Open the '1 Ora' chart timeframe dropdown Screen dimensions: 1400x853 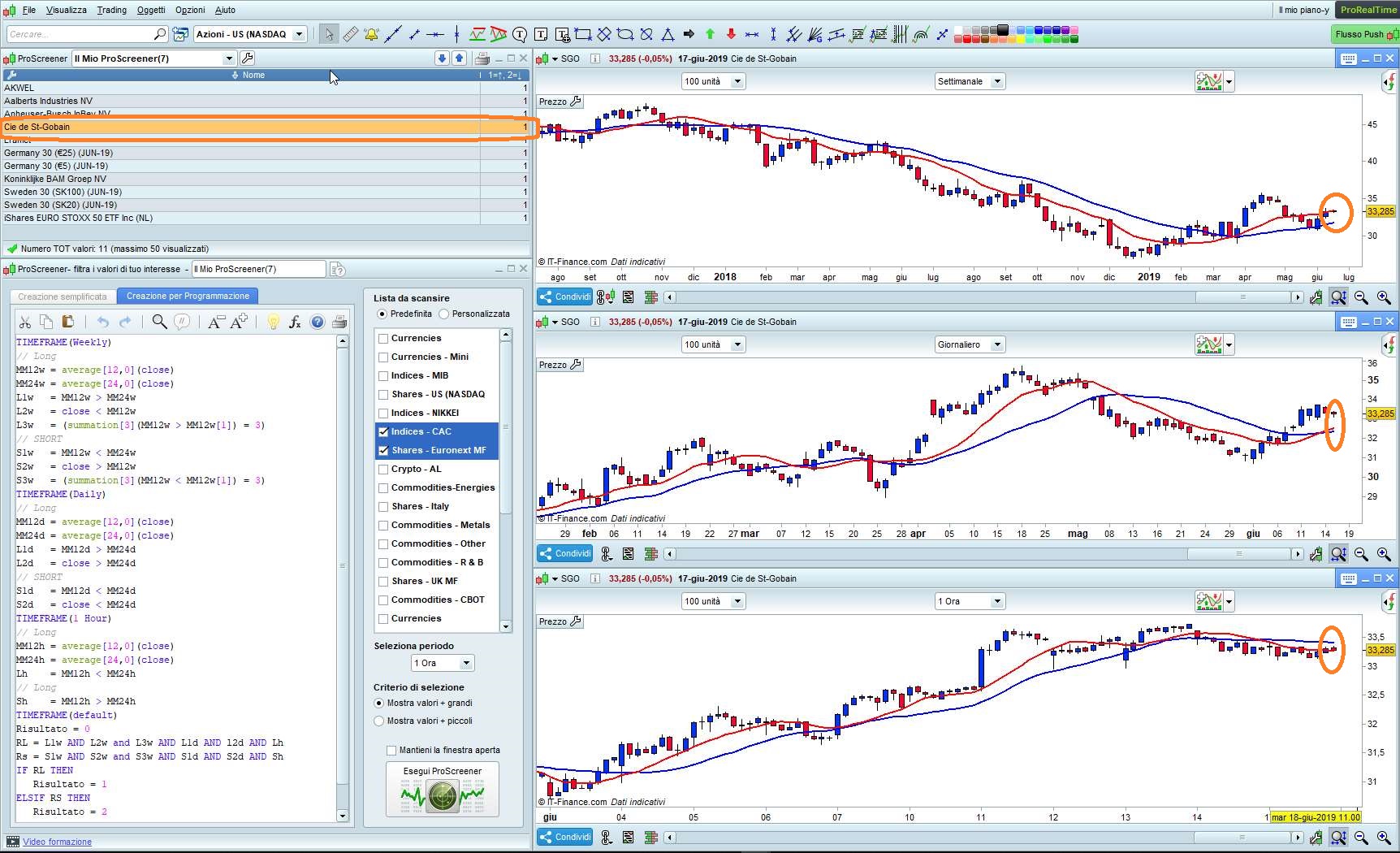coord(970,601)
